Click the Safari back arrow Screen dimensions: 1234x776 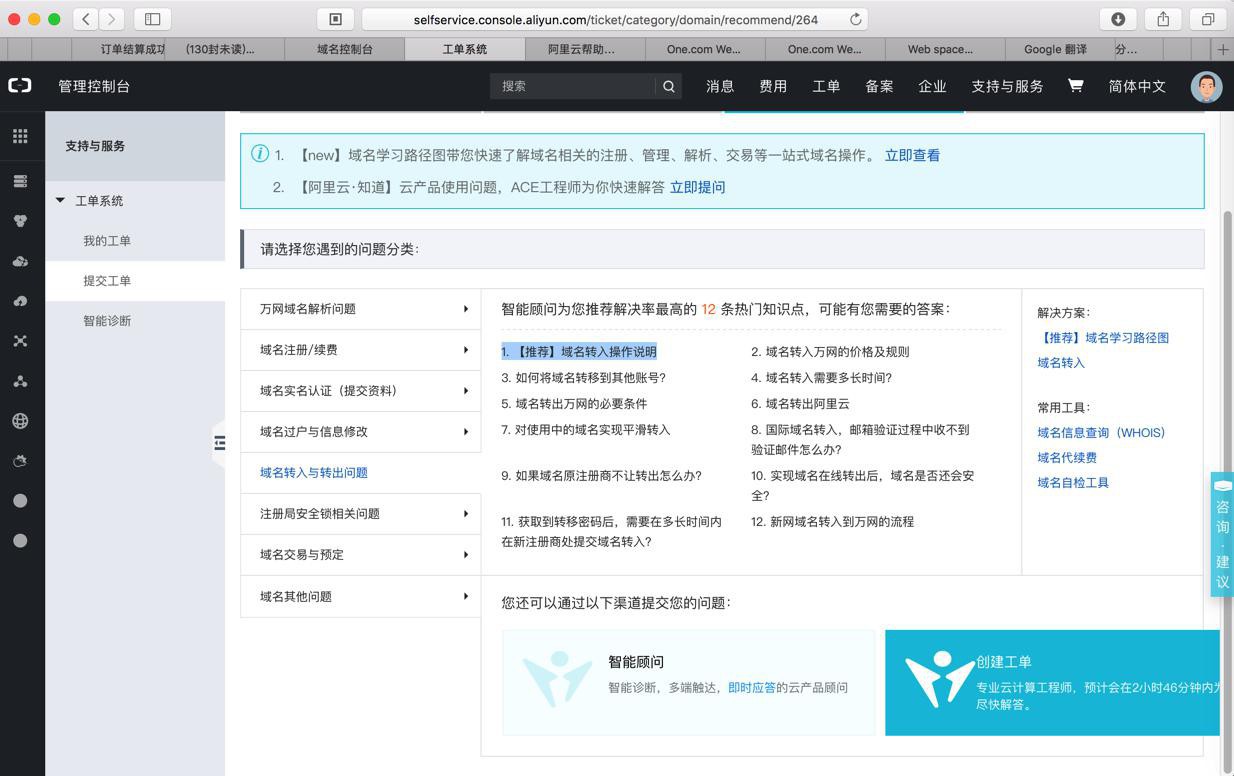tap(87, 19)
